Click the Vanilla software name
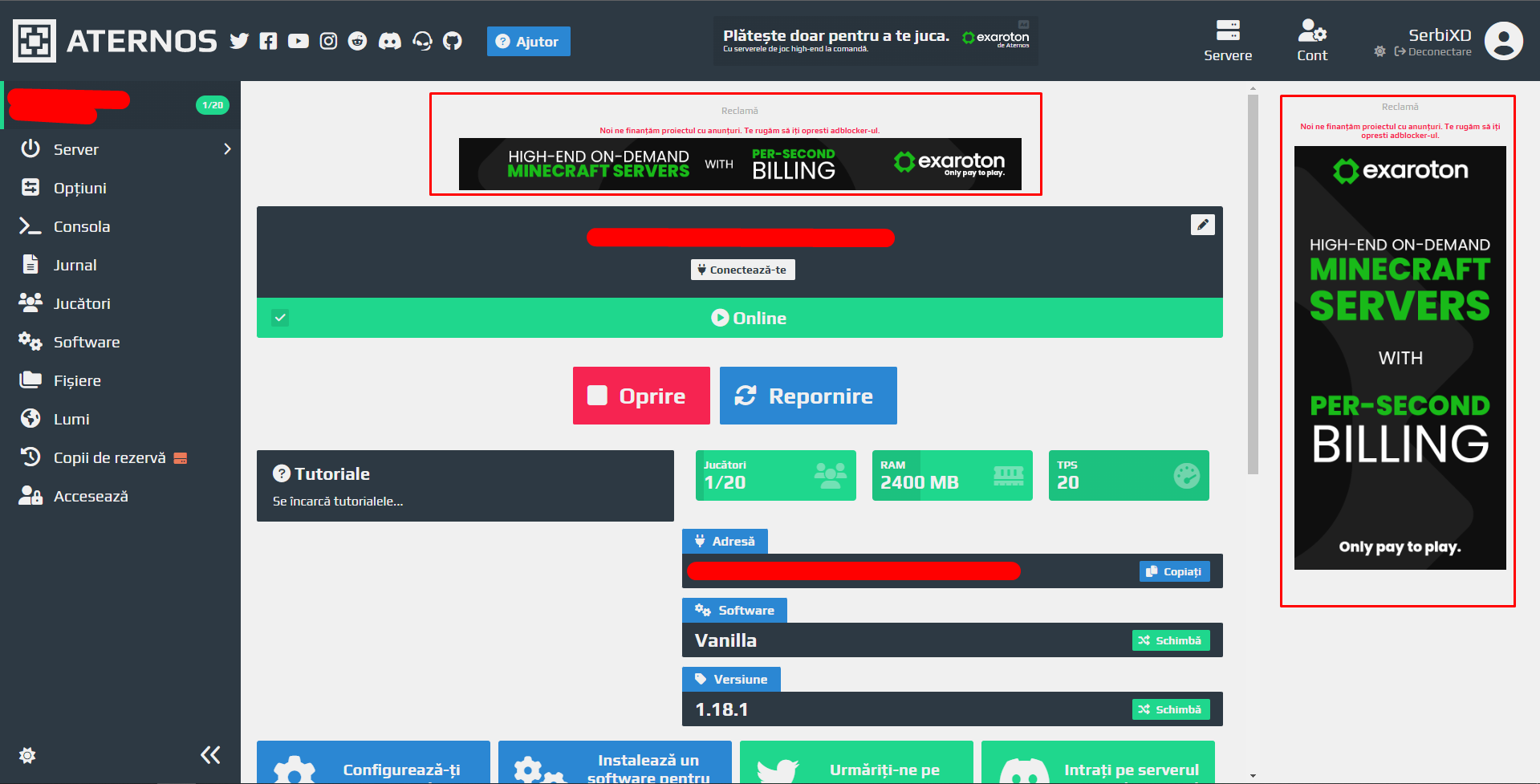This screenshot has height=784, width=1540. 725,640
